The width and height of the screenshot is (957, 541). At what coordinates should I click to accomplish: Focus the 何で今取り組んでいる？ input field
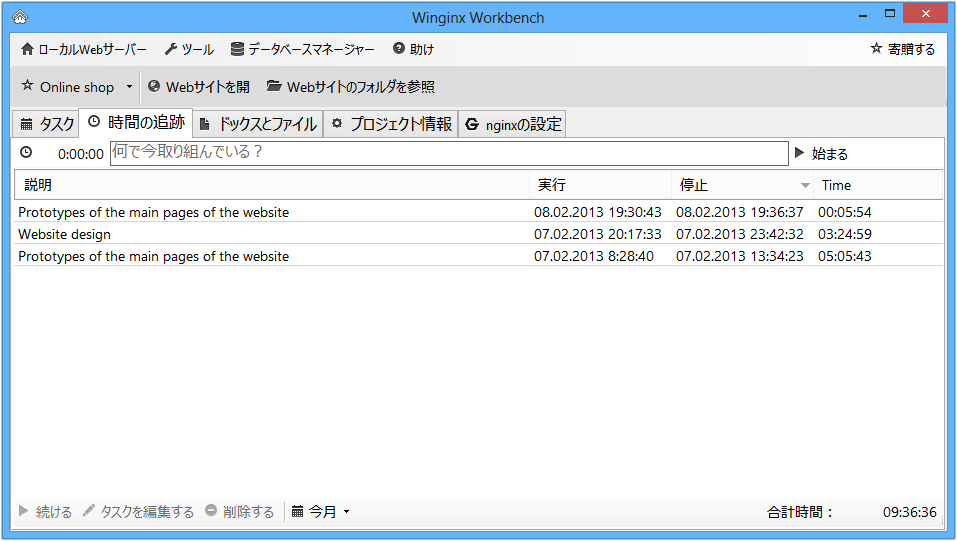[x=449, y=153]
